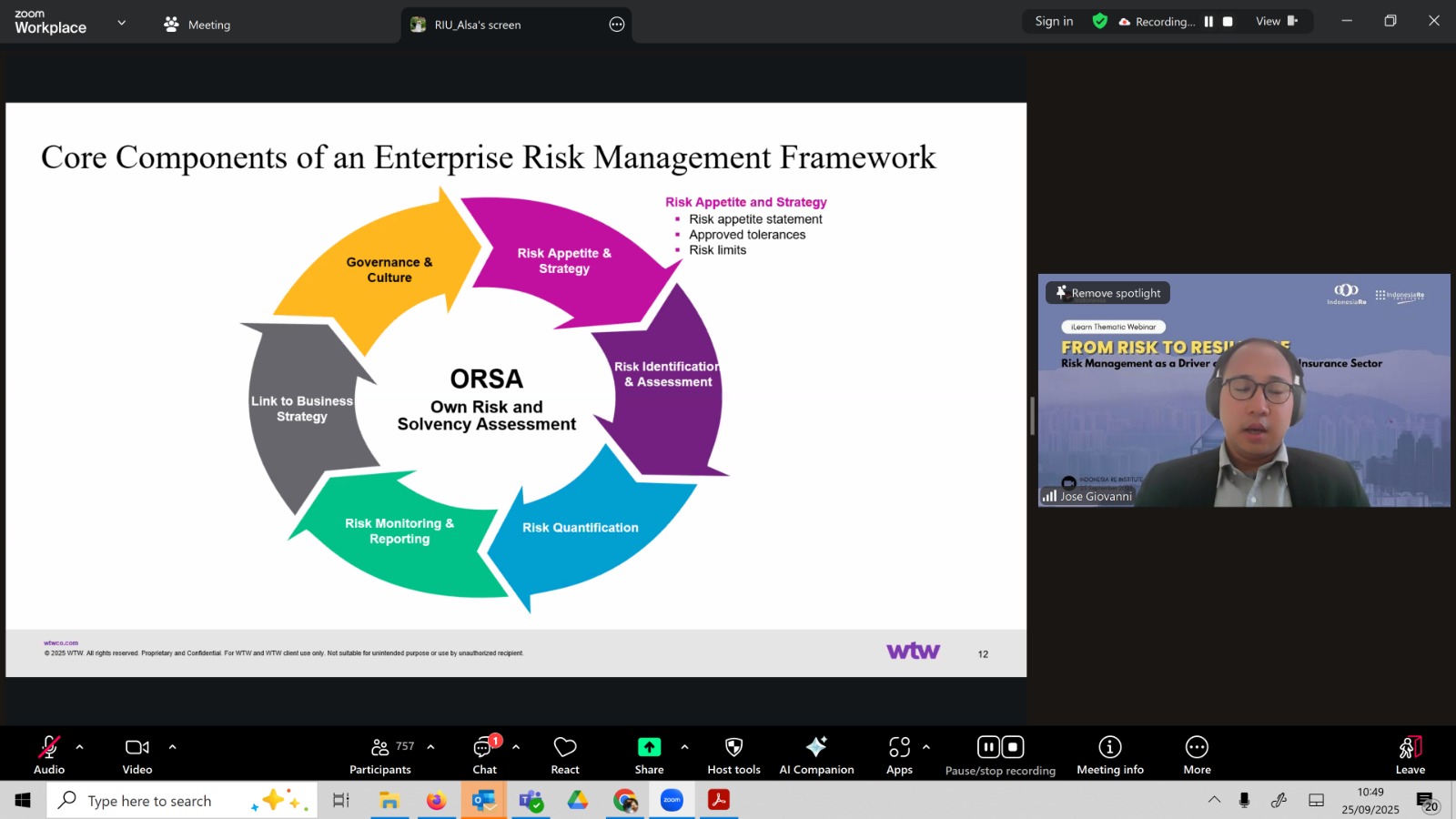Open the More options menu
The image size is (1456, 819).
pos(1197,755)
